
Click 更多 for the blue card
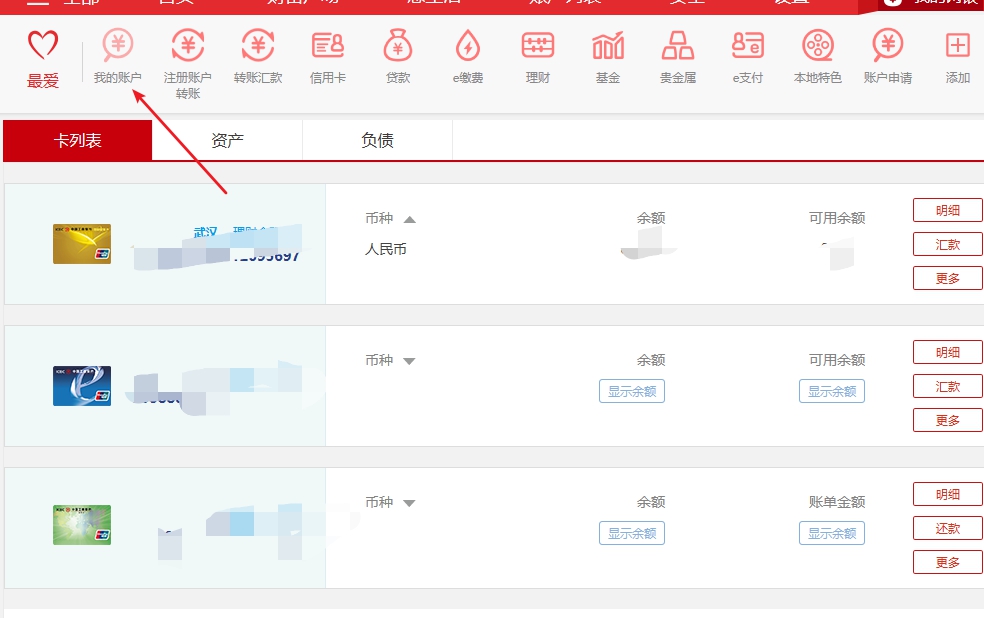click(948, 420)
